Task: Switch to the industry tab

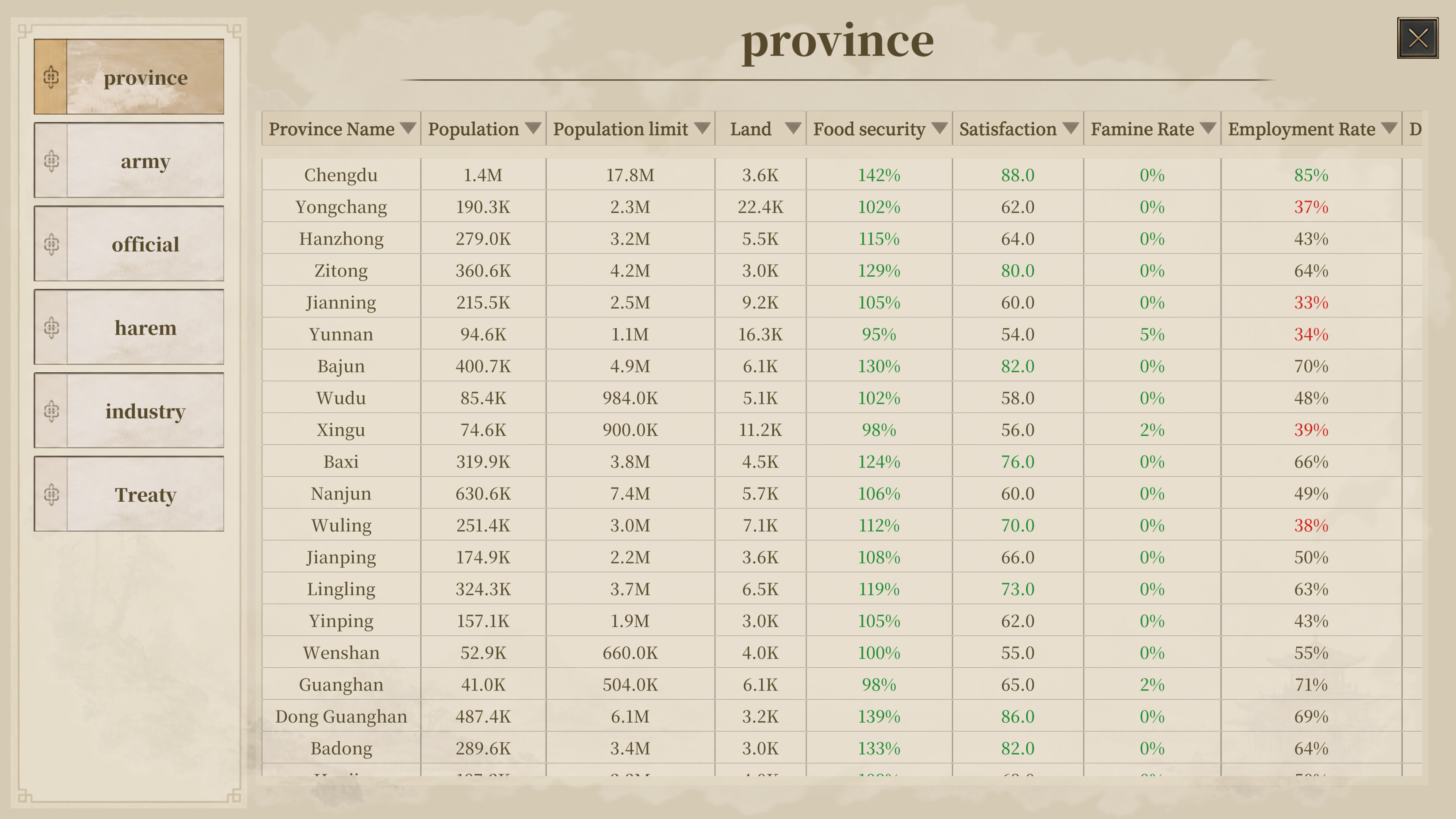Action: point(129,411)
